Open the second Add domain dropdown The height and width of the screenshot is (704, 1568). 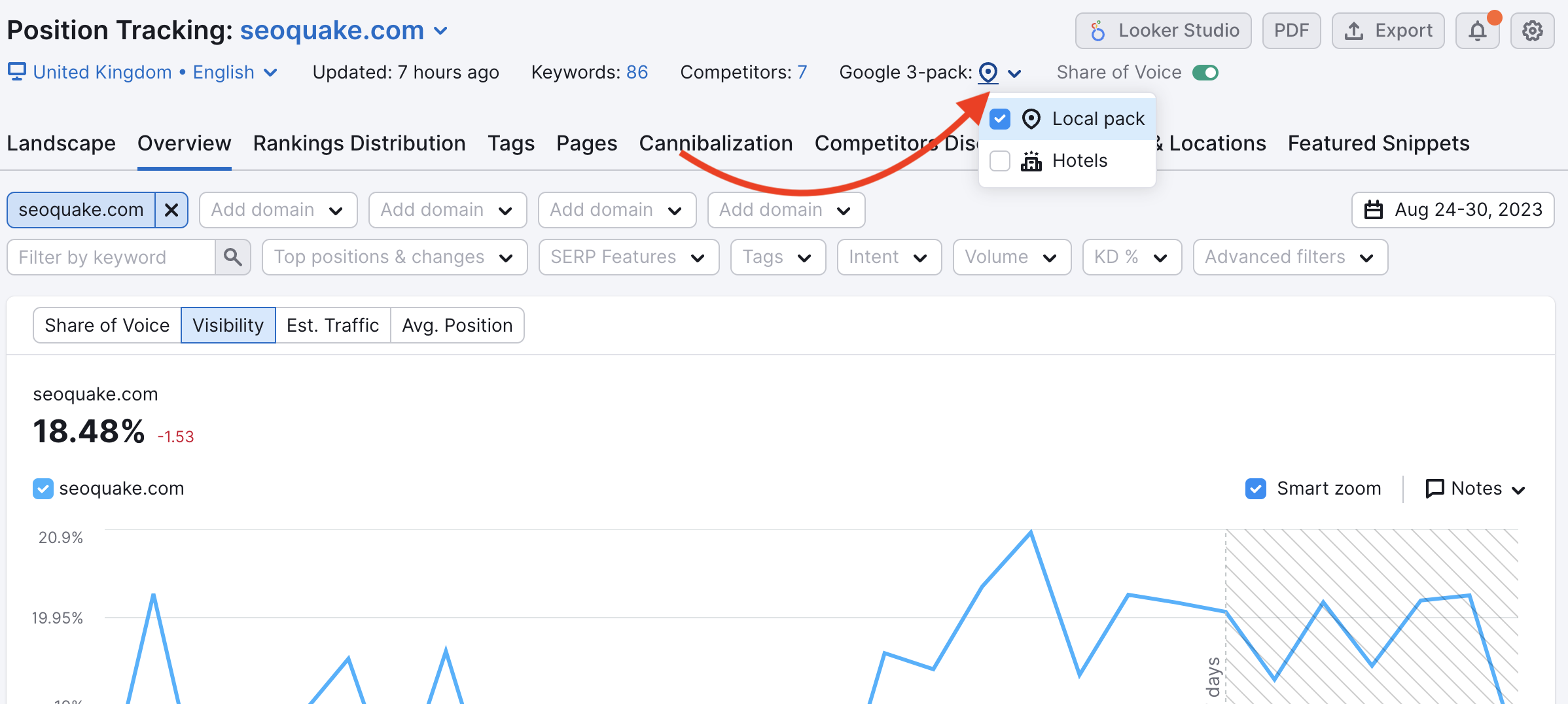click(x=448, y=210)
